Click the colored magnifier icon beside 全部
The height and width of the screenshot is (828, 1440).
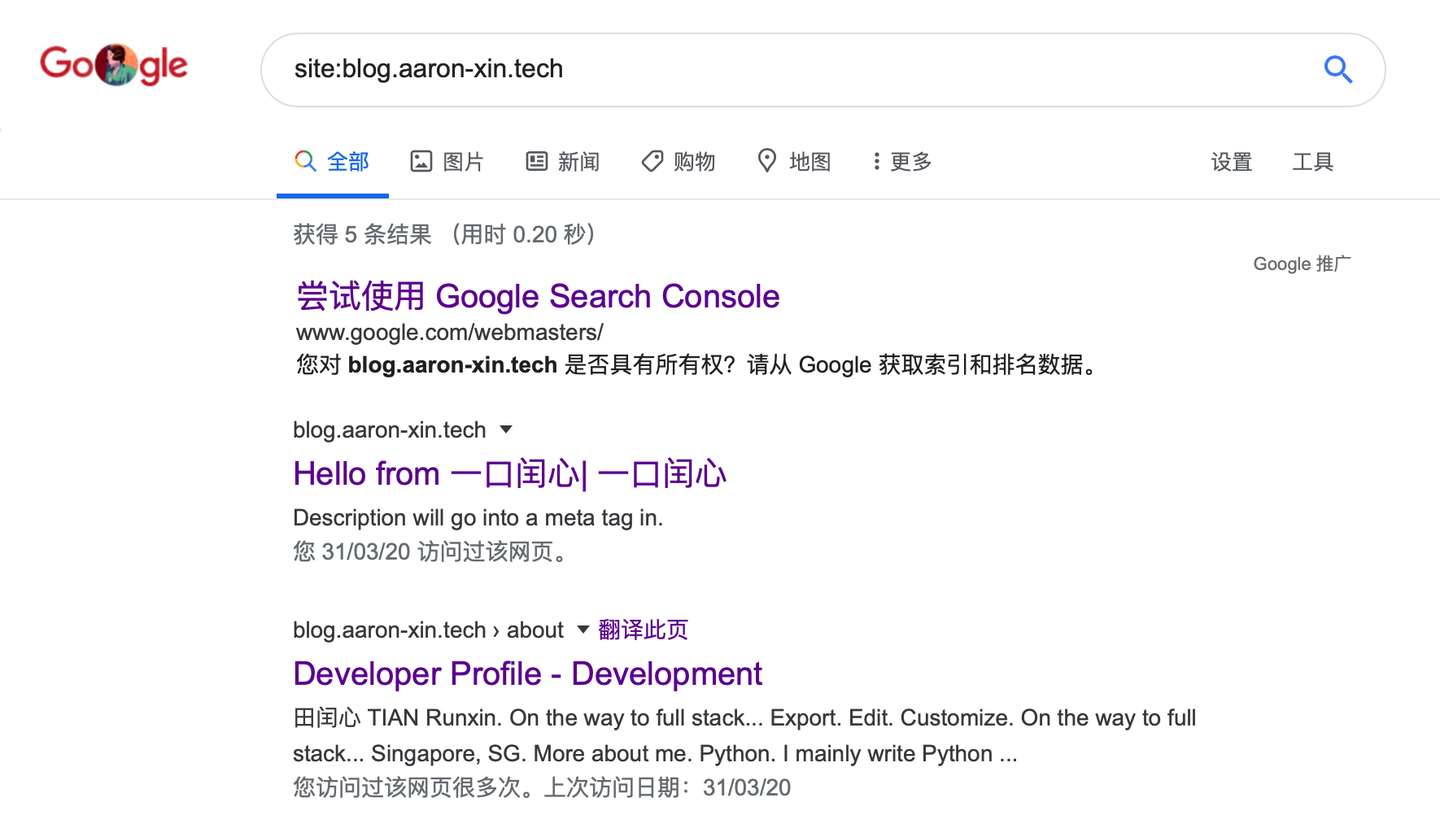point(305,161)
